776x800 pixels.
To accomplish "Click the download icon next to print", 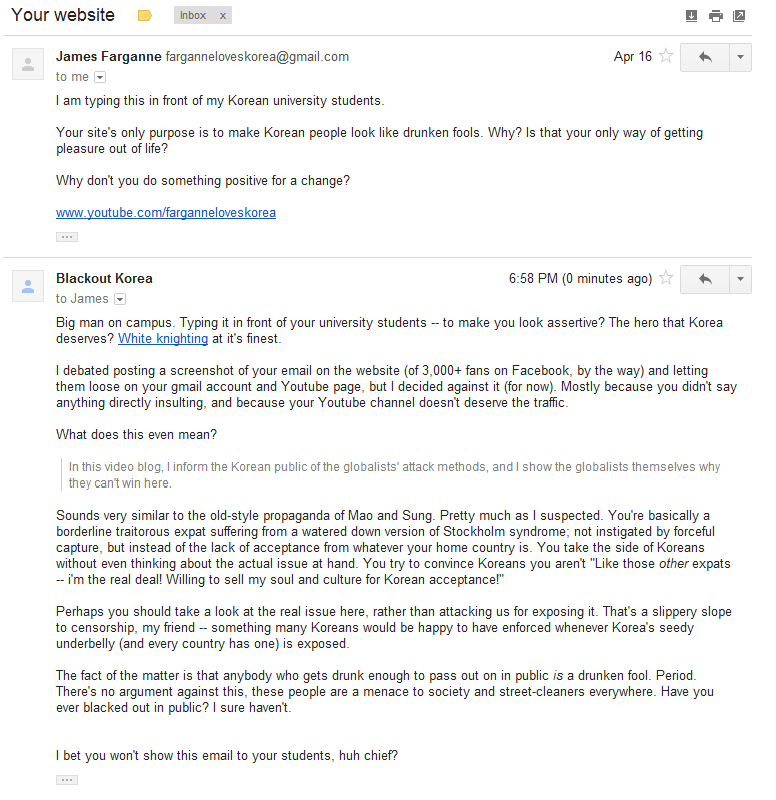I will coord(691,16).
